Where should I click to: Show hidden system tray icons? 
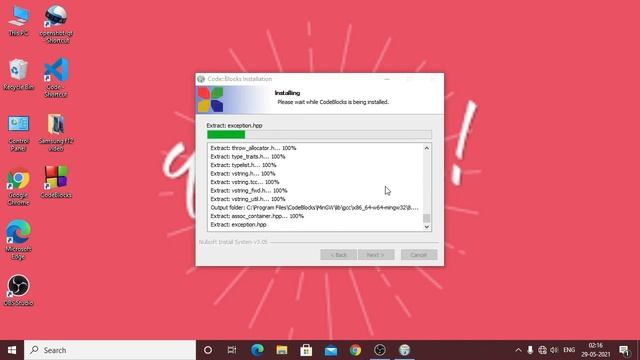518,350
